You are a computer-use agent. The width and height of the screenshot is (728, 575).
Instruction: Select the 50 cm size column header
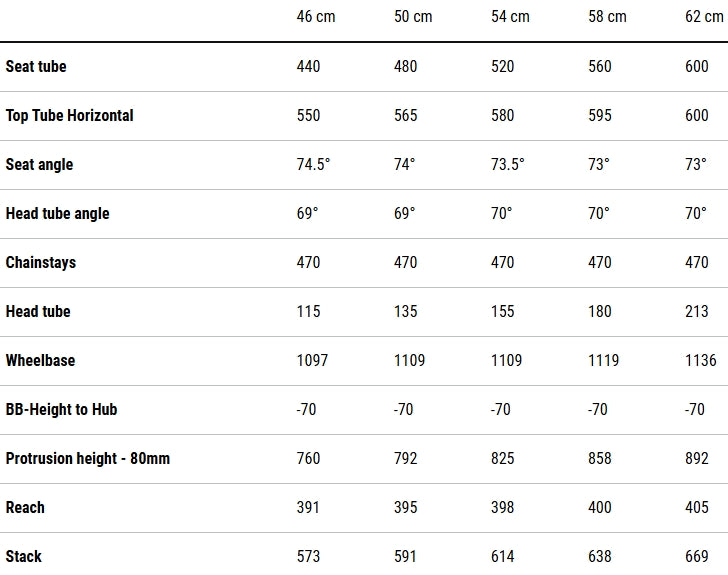pyautogui.click(x=413, y=17)
